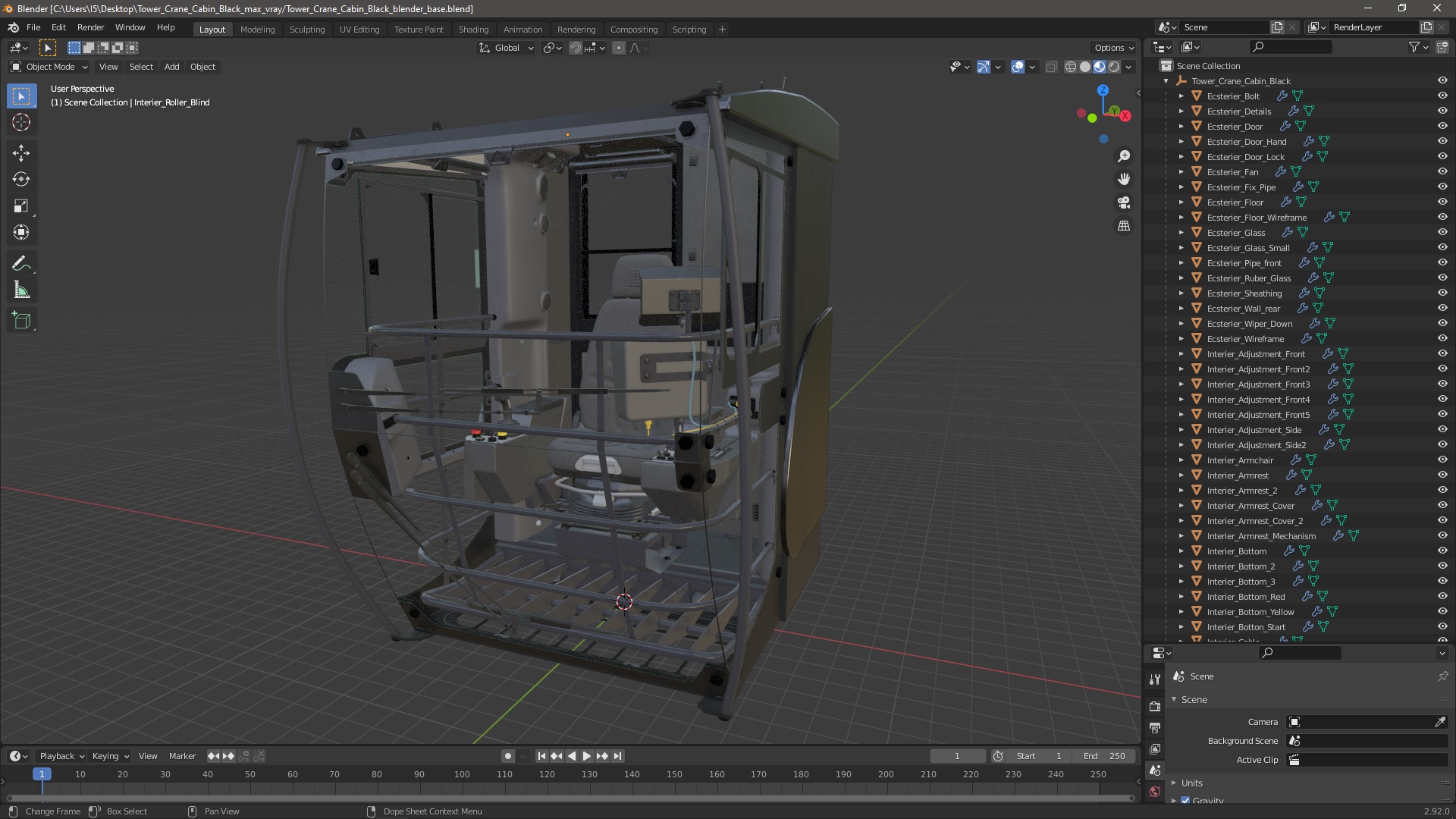Image resolution: width=1456 pixels, height=819 pixels.
Task: Switch to orthographic grid view icon
Action: [x=1124, y=226]
